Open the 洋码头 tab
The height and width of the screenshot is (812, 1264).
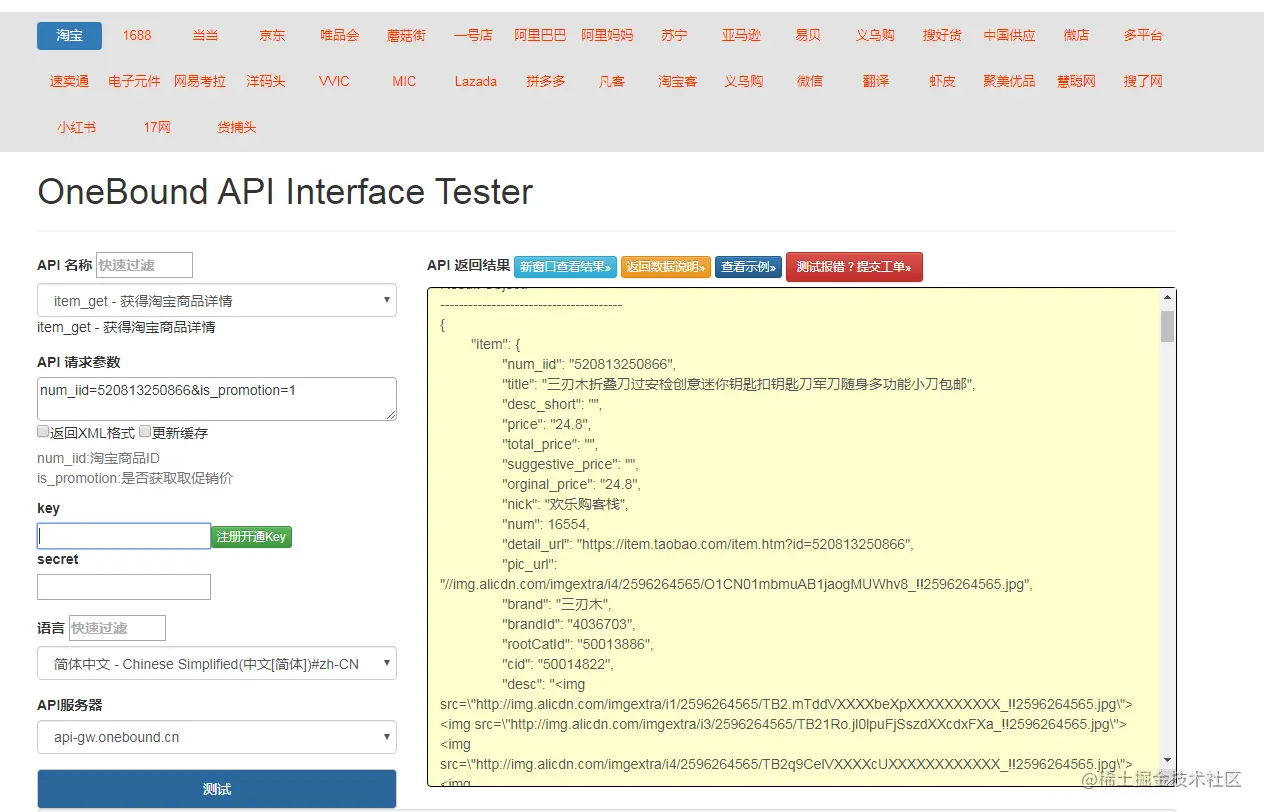click(266, 81)
